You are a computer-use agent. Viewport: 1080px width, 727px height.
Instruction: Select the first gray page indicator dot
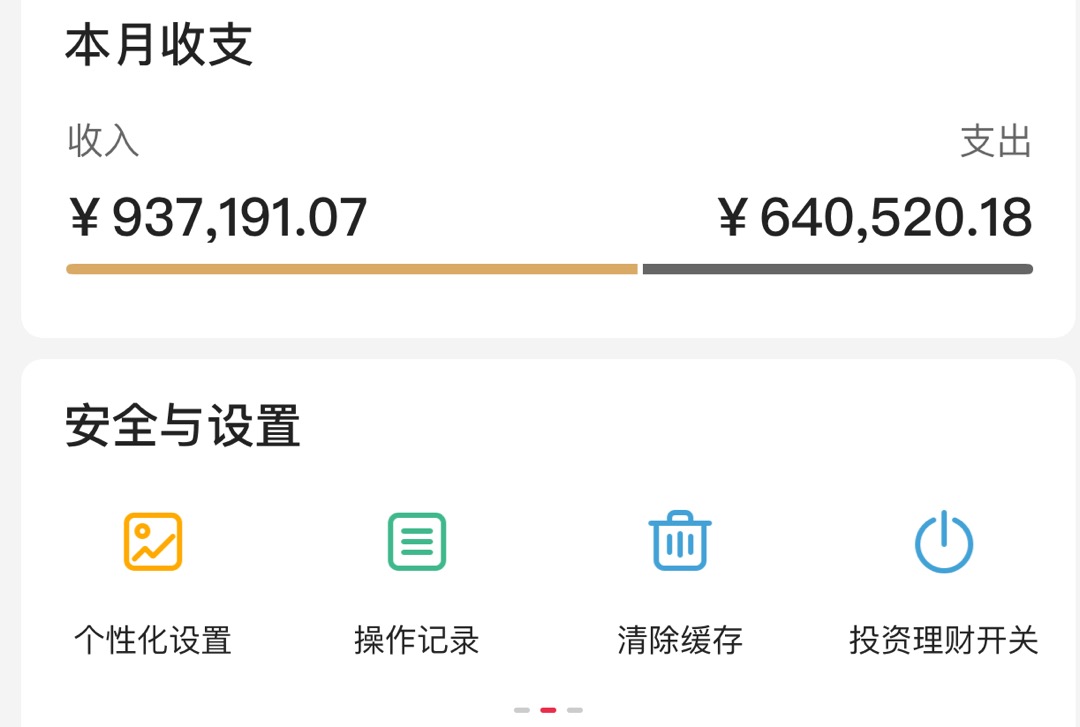[x=522, y=710]
